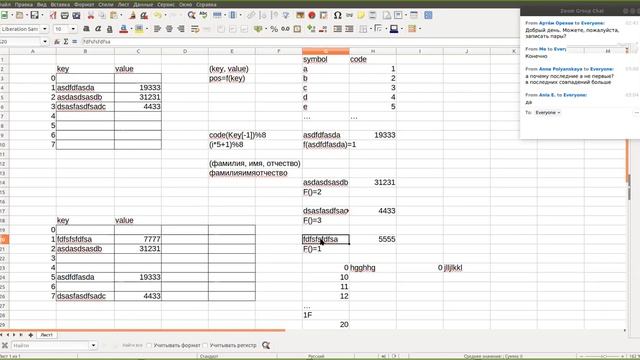This screenshot has height=360, width=640.
Task: Click the Insert Chart icon
Action: pos(312,15)
